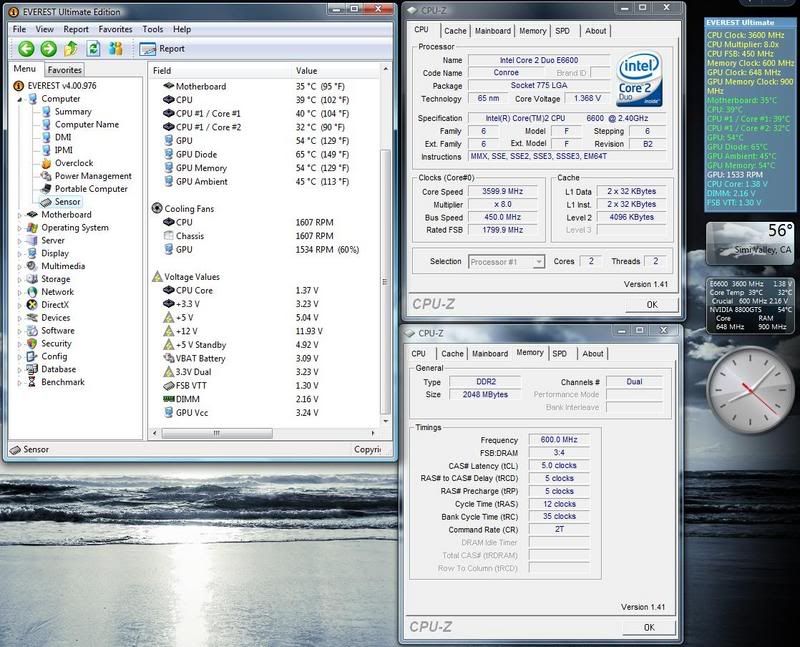
Task: Select the Summary icon in the tree
Action: (x=46, y=112)
